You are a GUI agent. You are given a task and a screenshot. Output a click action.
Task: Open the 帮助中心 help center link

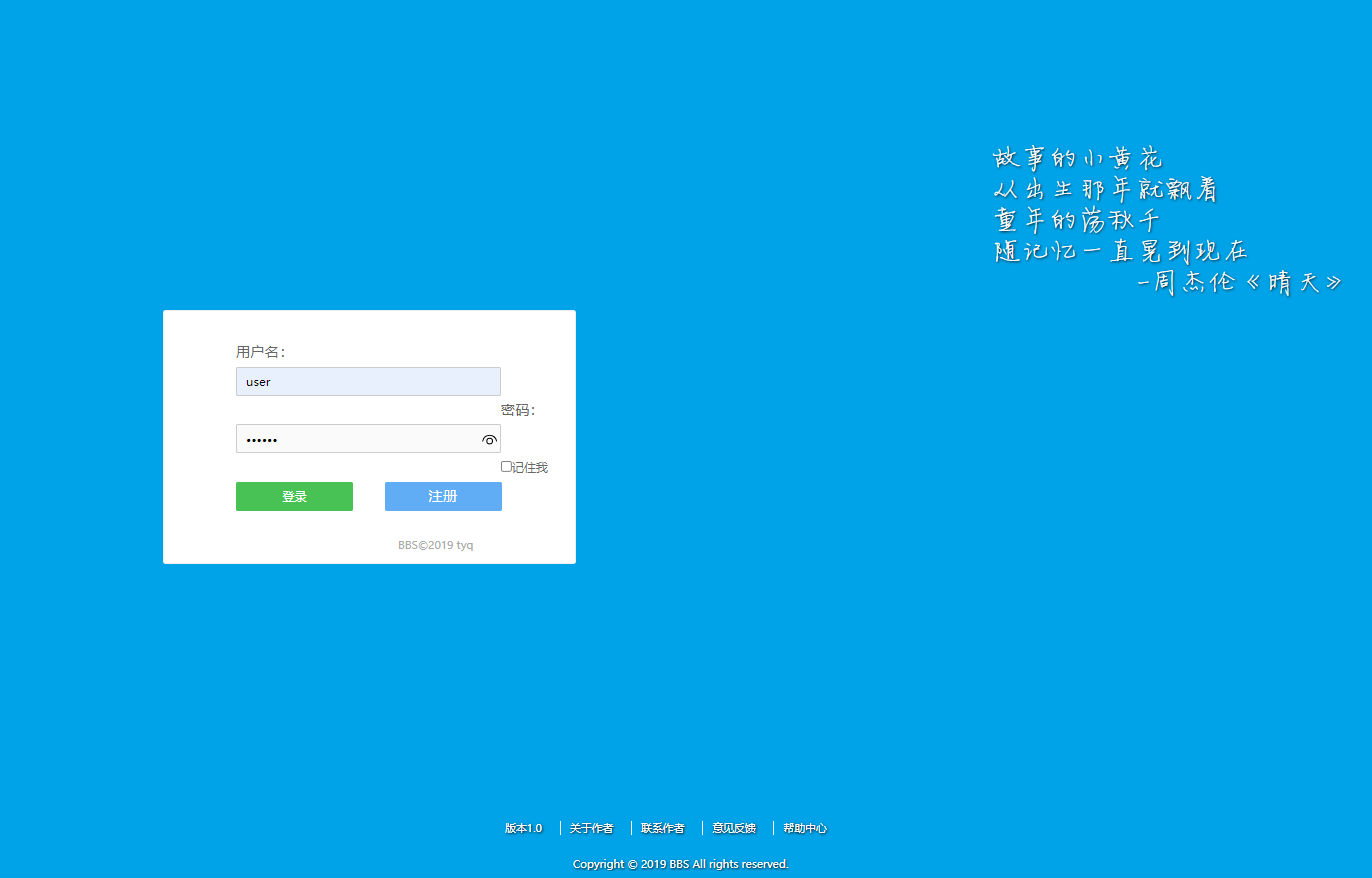click(803, 828)
